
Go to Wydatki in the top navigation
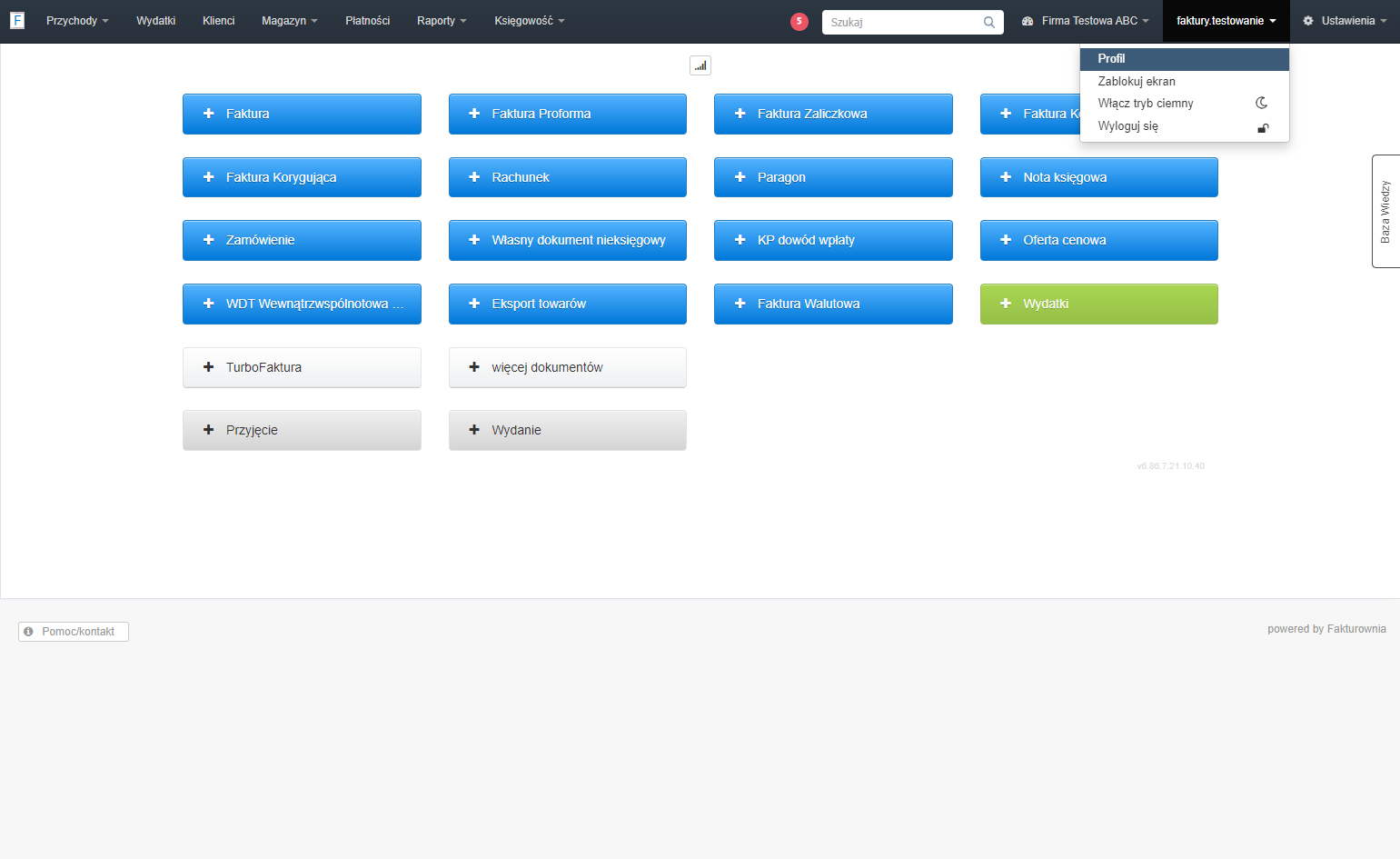[x=156, y=21]
